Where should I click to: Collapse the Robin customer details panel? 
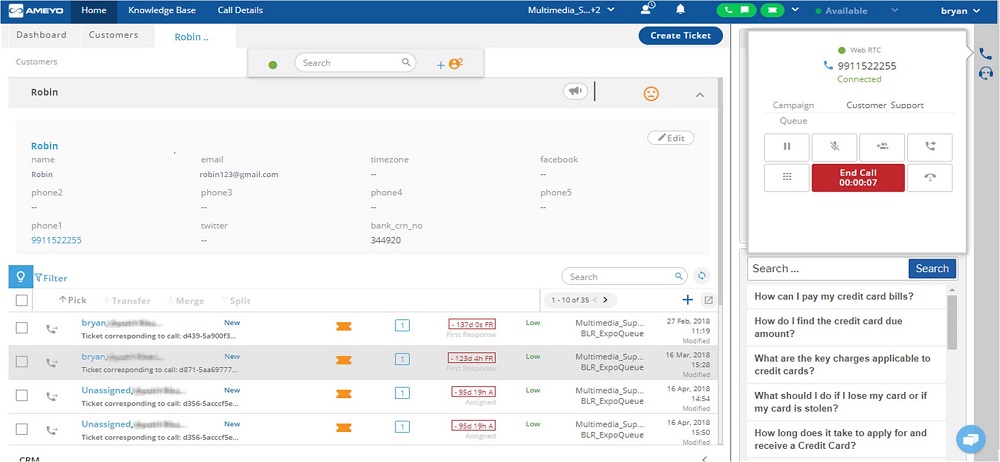click(699, 94)
